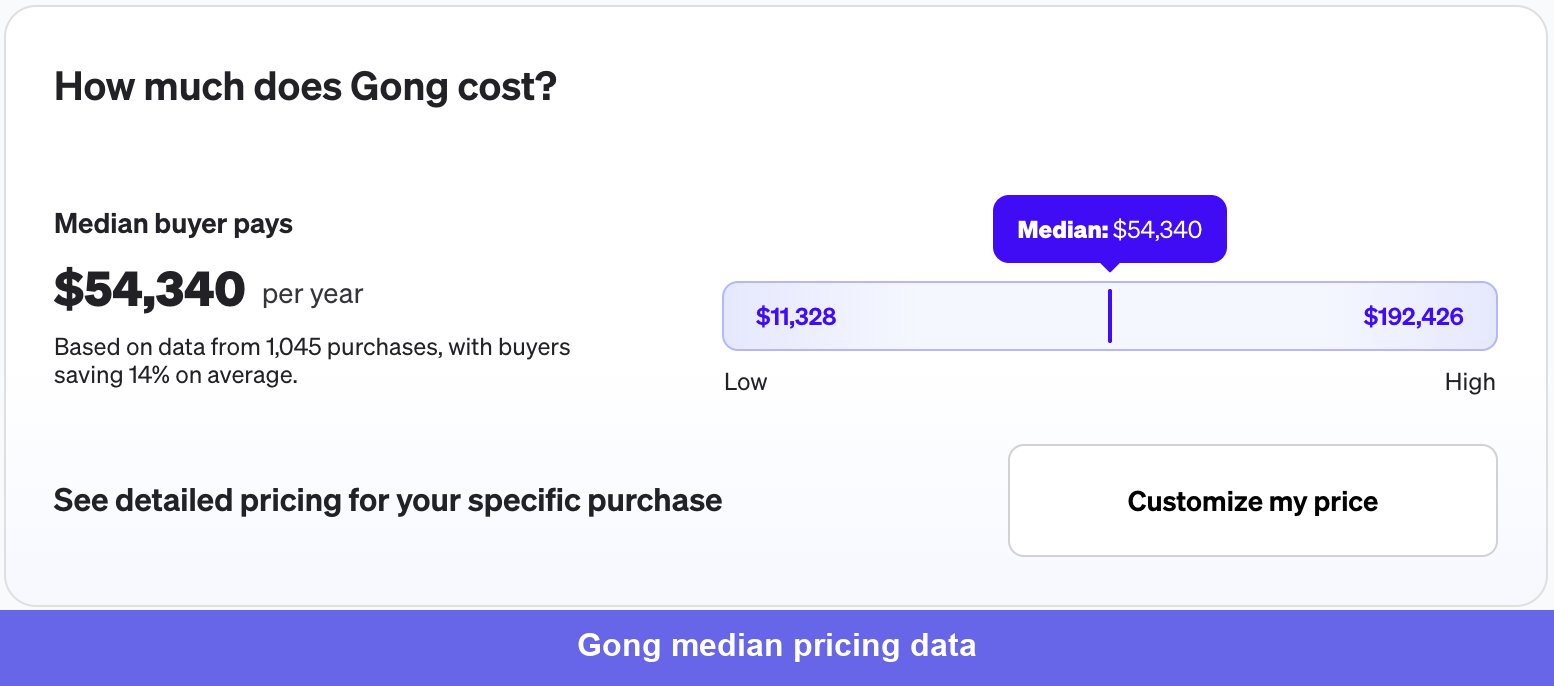Click the tooltip pointer below the Median bubble

tap(1110, 265)
